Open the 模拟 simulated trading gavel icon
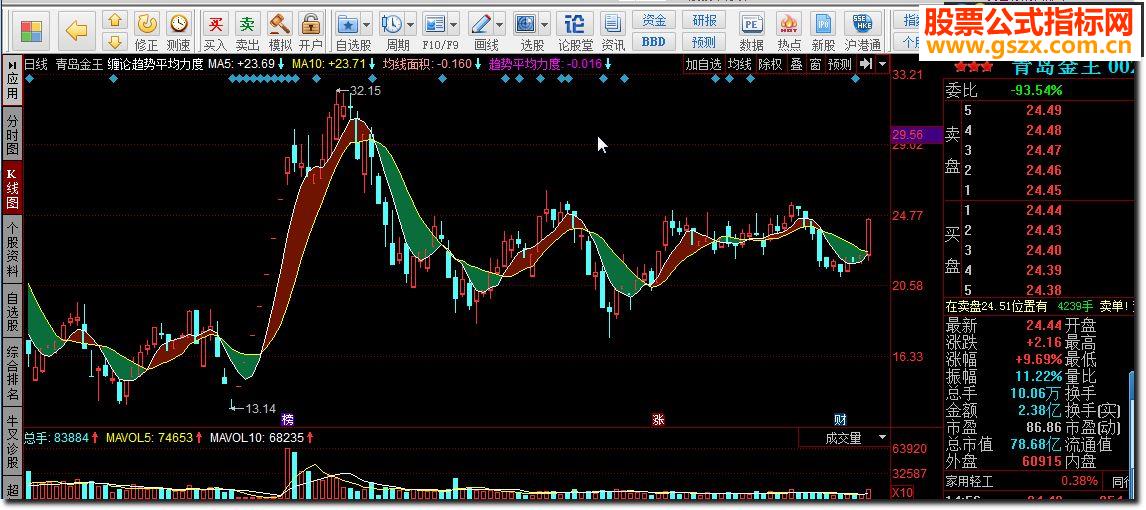The height and width of the screenshot is (510, 1146). [280, 32]
